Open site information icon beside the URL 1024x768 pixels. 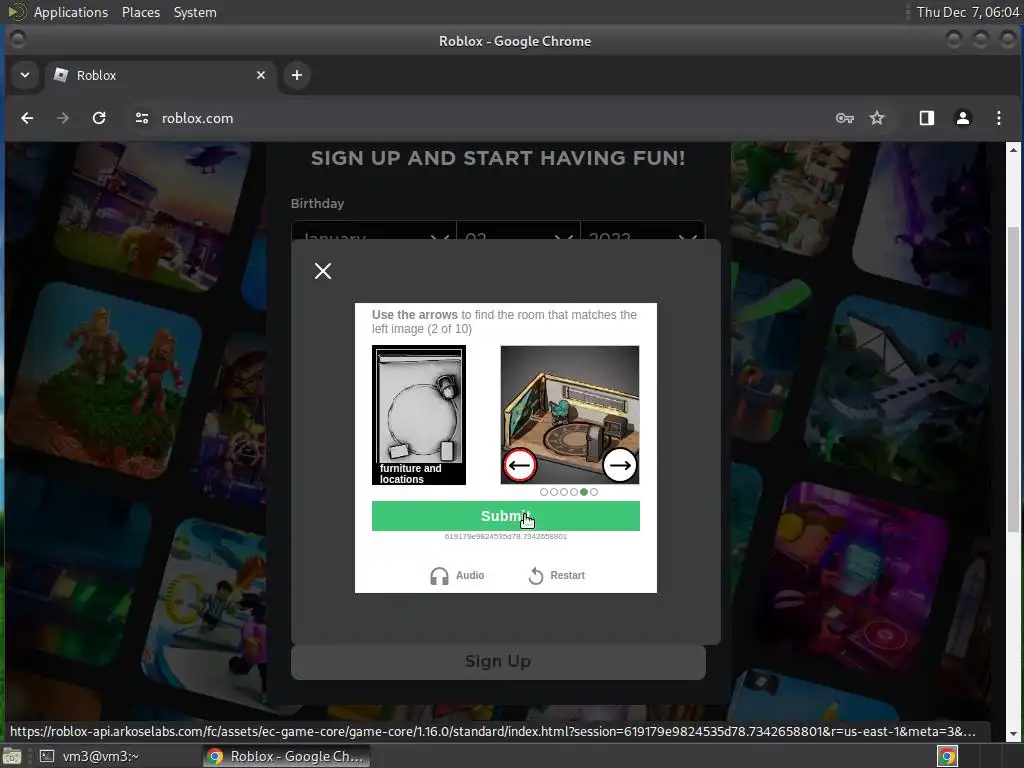coord(142,118)
